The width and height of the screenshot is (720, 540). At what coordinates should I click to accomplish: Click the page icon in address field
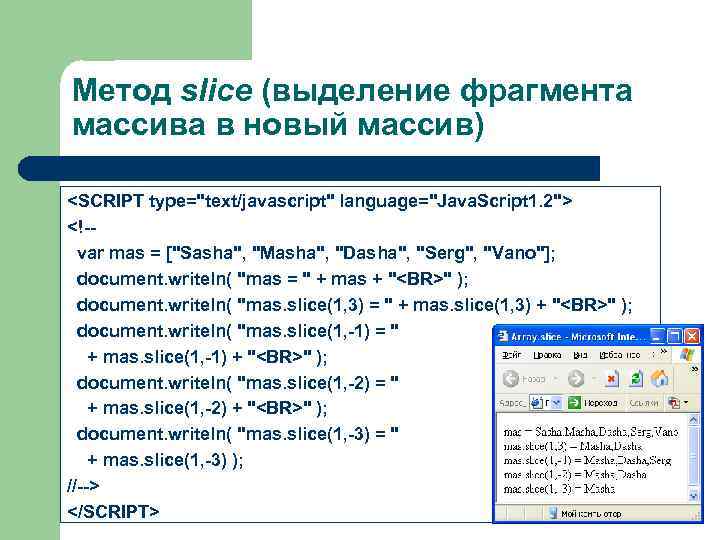click(536, 403)
